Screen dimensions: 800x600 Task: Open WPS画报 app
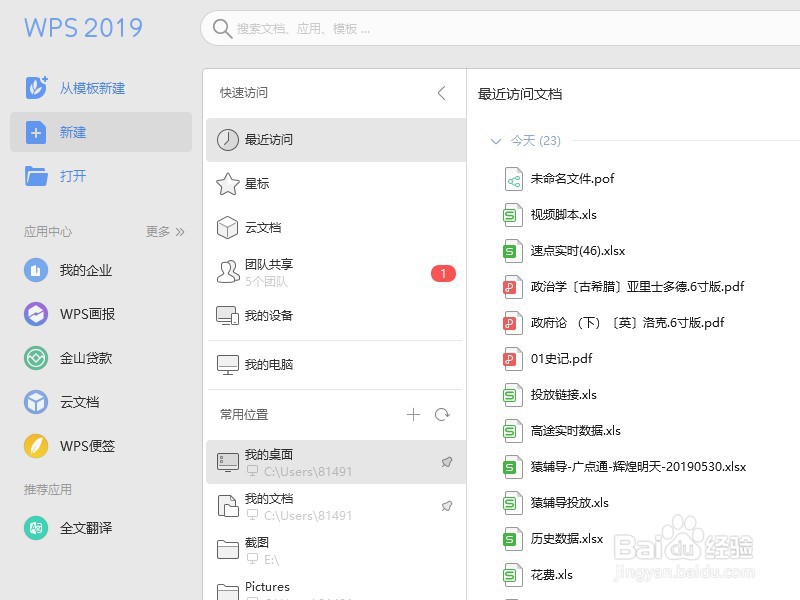[69, 314]
